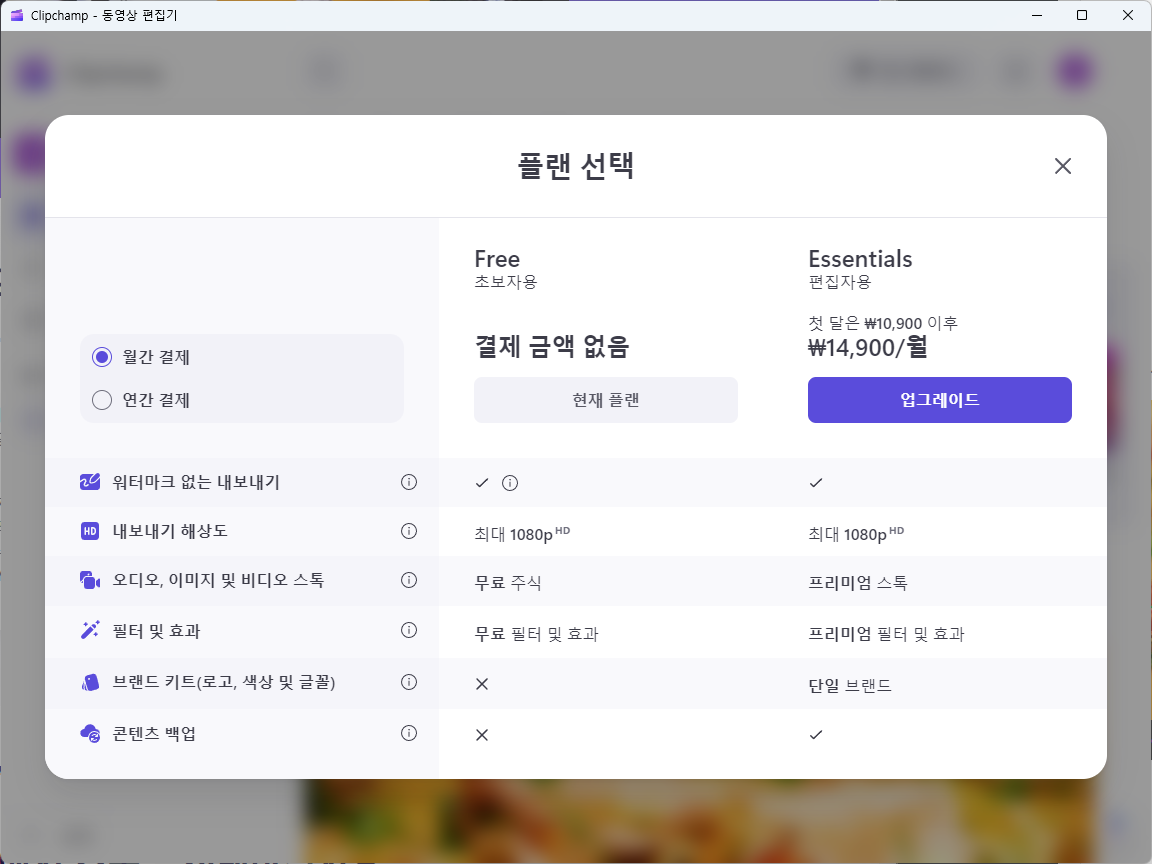Image resolution: width=1152 pixels, height=864 pixels.
Task: Minimize the Clipchamp window
Action: pyautogui.click(x=1037, y=15)
